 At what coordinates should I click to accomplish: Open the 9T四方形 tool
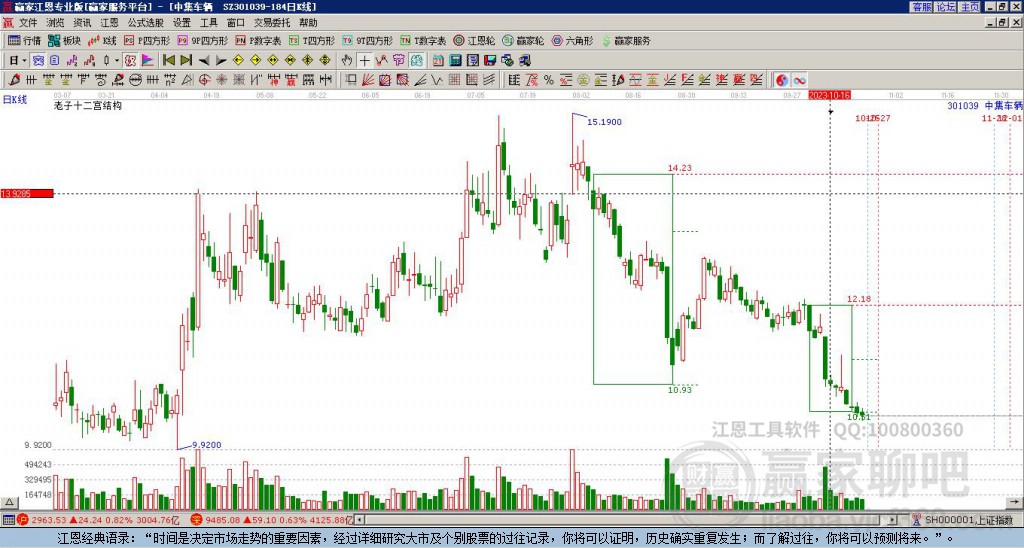point(367,40)
